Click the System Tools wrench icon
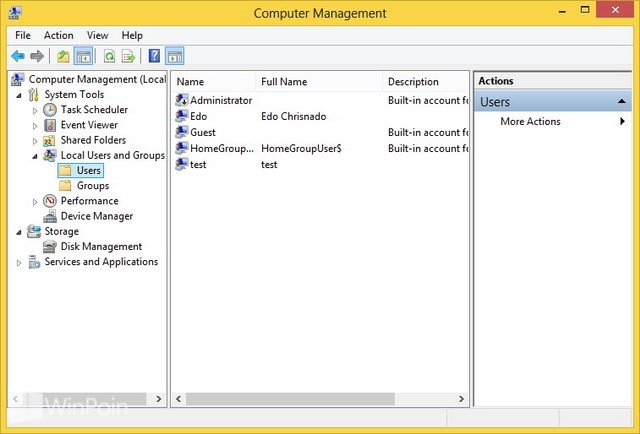 pyautogui.click(x=33, y=95)
